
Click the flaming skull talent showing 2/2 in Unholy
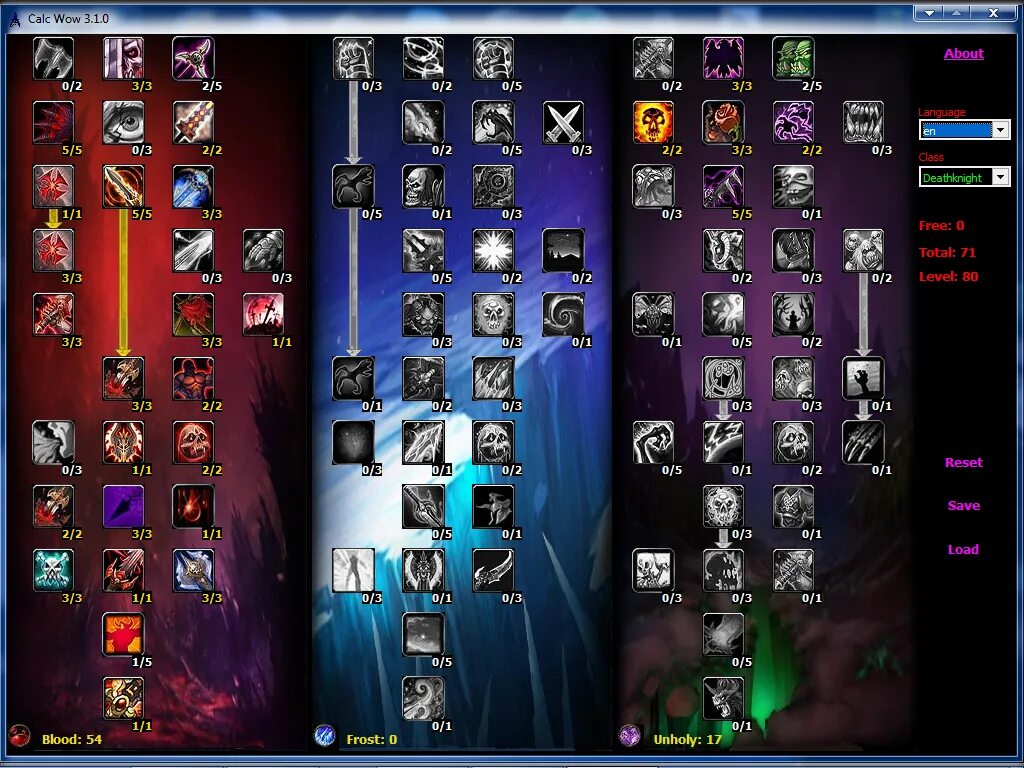653,122
